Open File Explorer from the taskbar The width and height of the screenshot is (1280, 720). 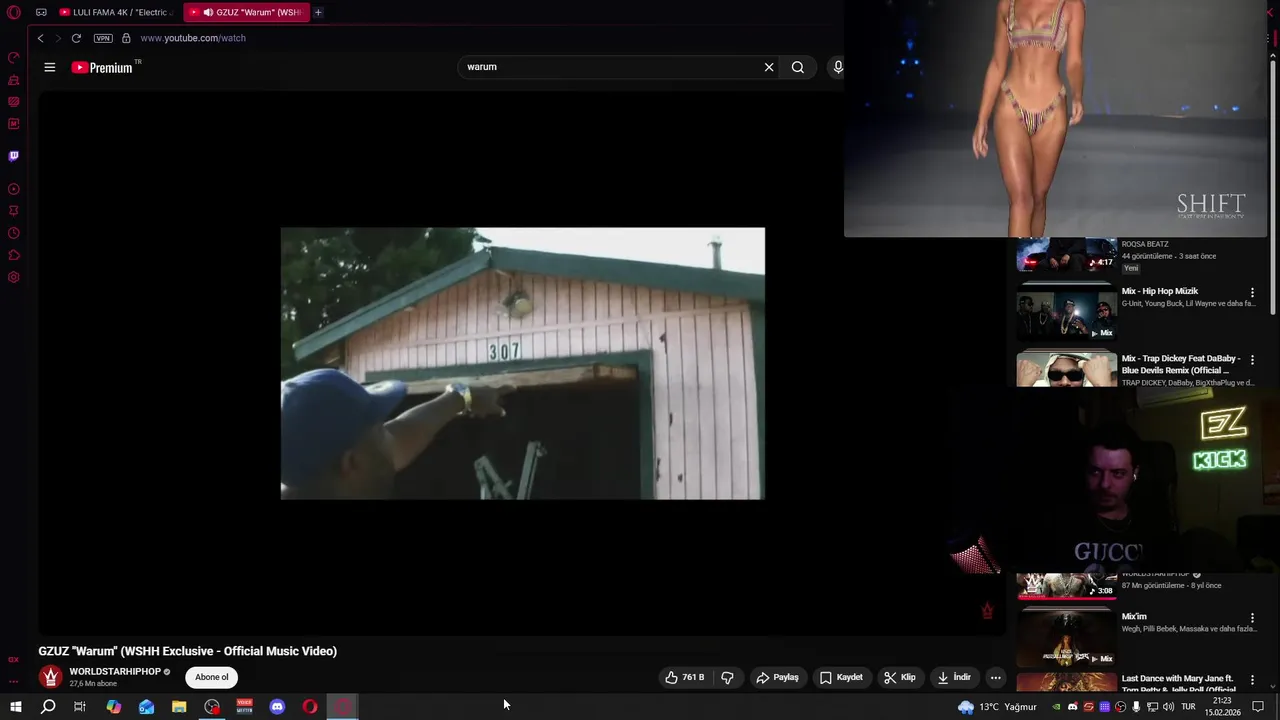click(x=179, y=707)
